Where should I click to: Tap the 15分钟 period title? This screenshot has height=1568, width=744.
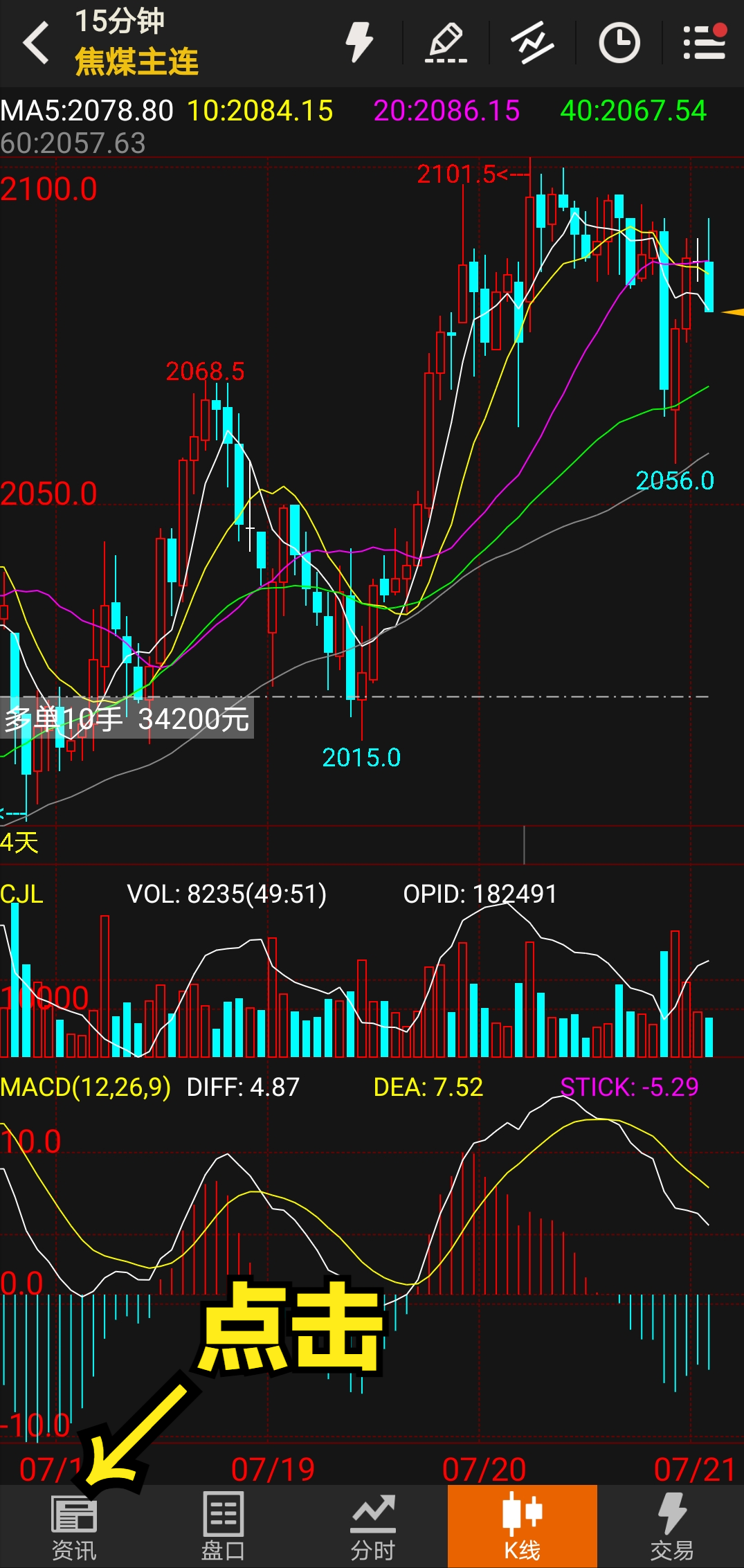click(x=119, y=21)
